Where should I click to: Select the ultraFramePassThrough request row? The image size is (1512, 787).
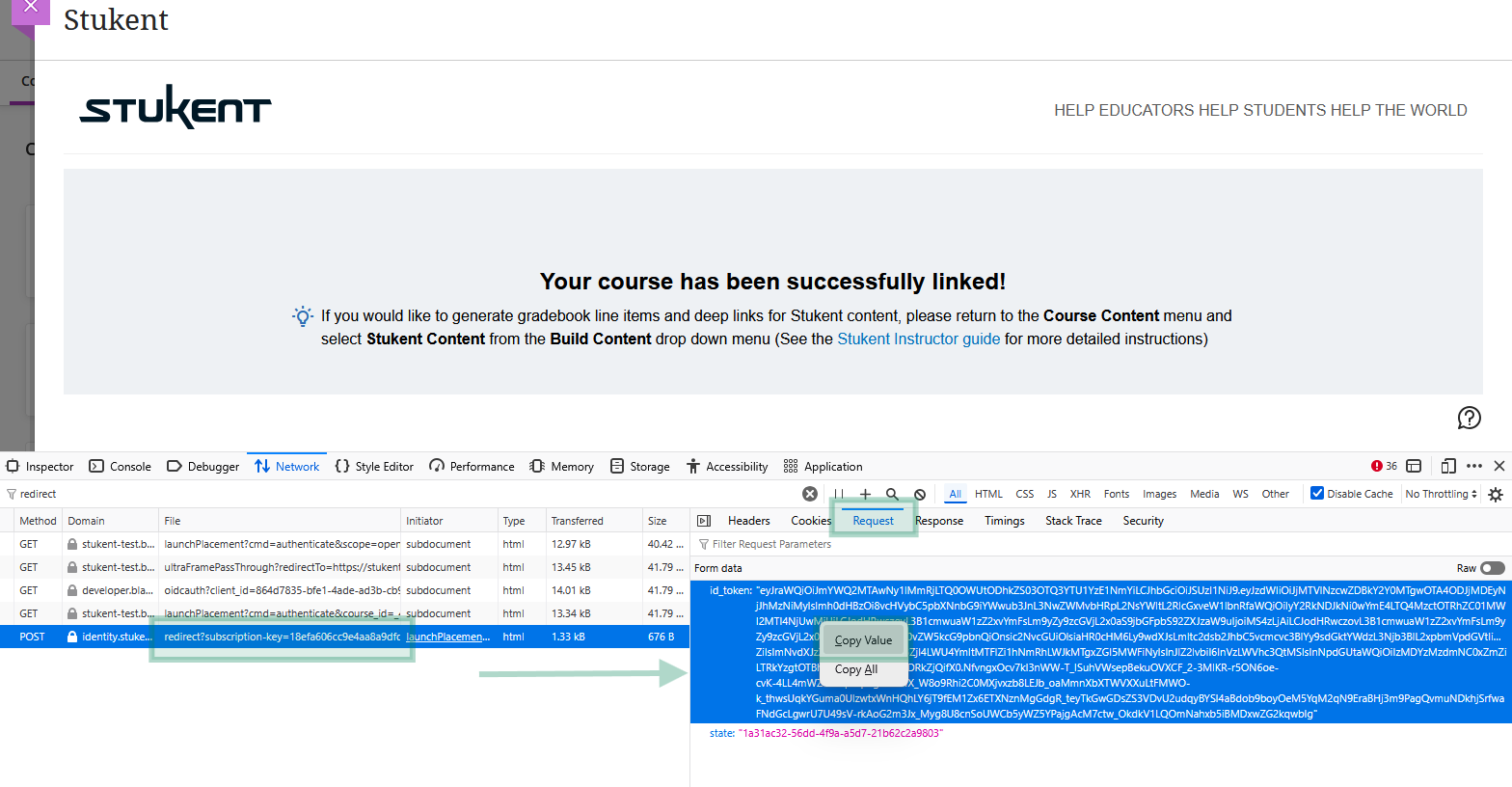(344, 567)
